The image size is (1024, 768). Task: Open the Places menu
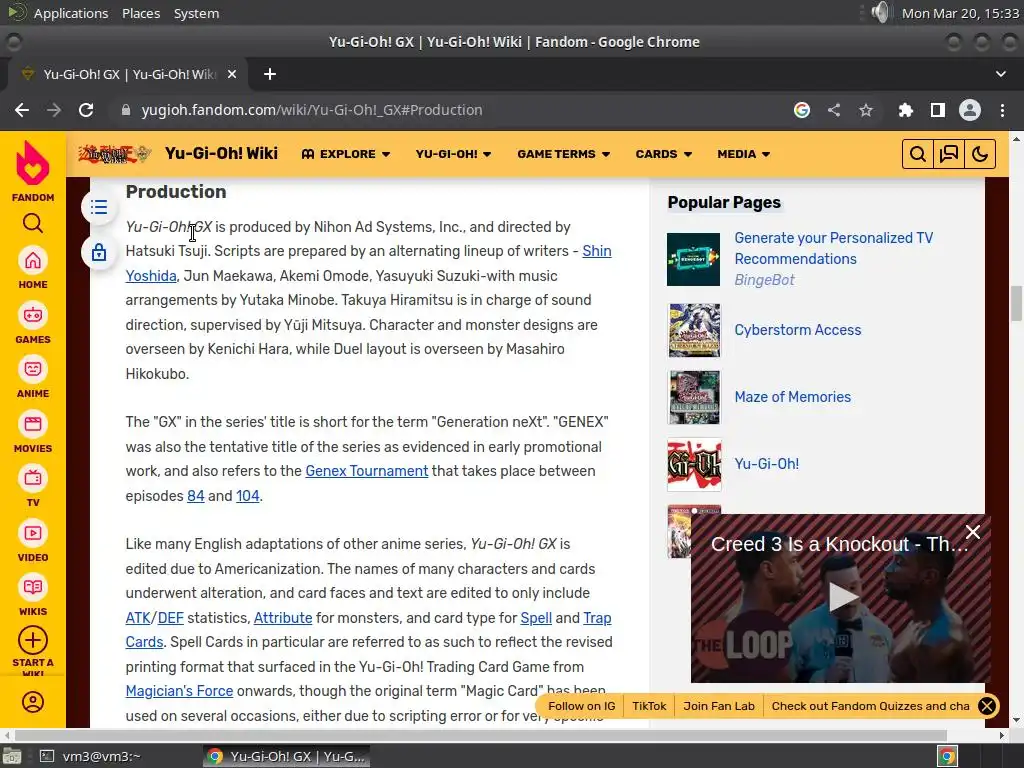pyautogui.click(x=141, y=13)
